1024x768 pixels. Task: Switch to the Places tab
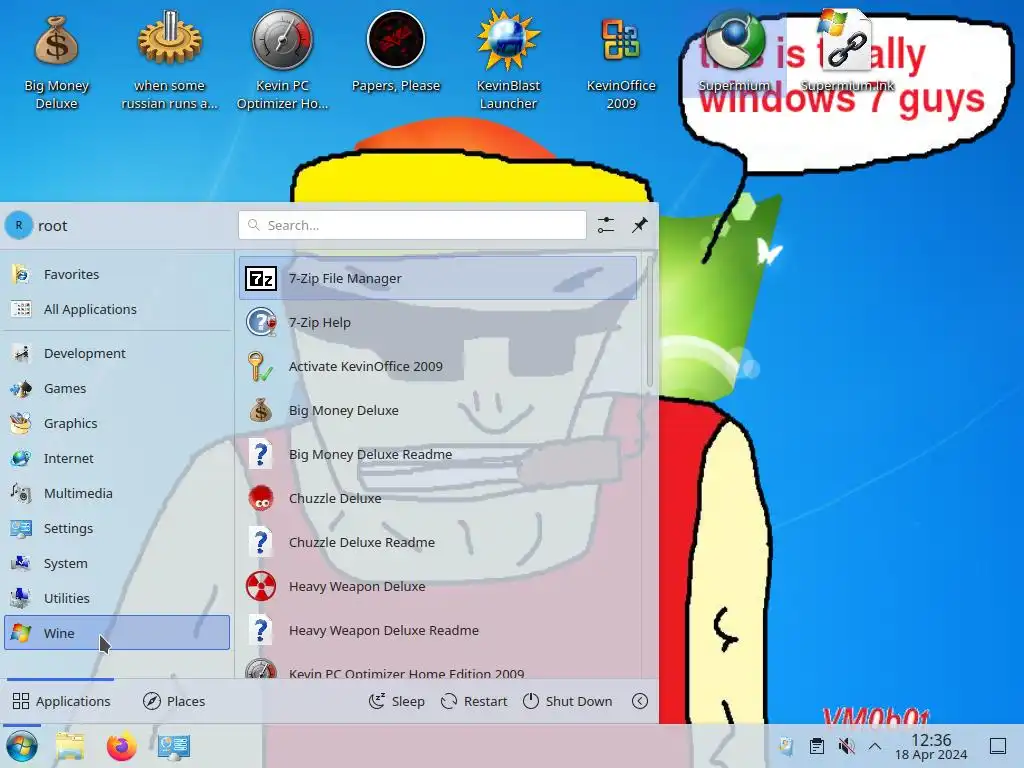[174, 701]
